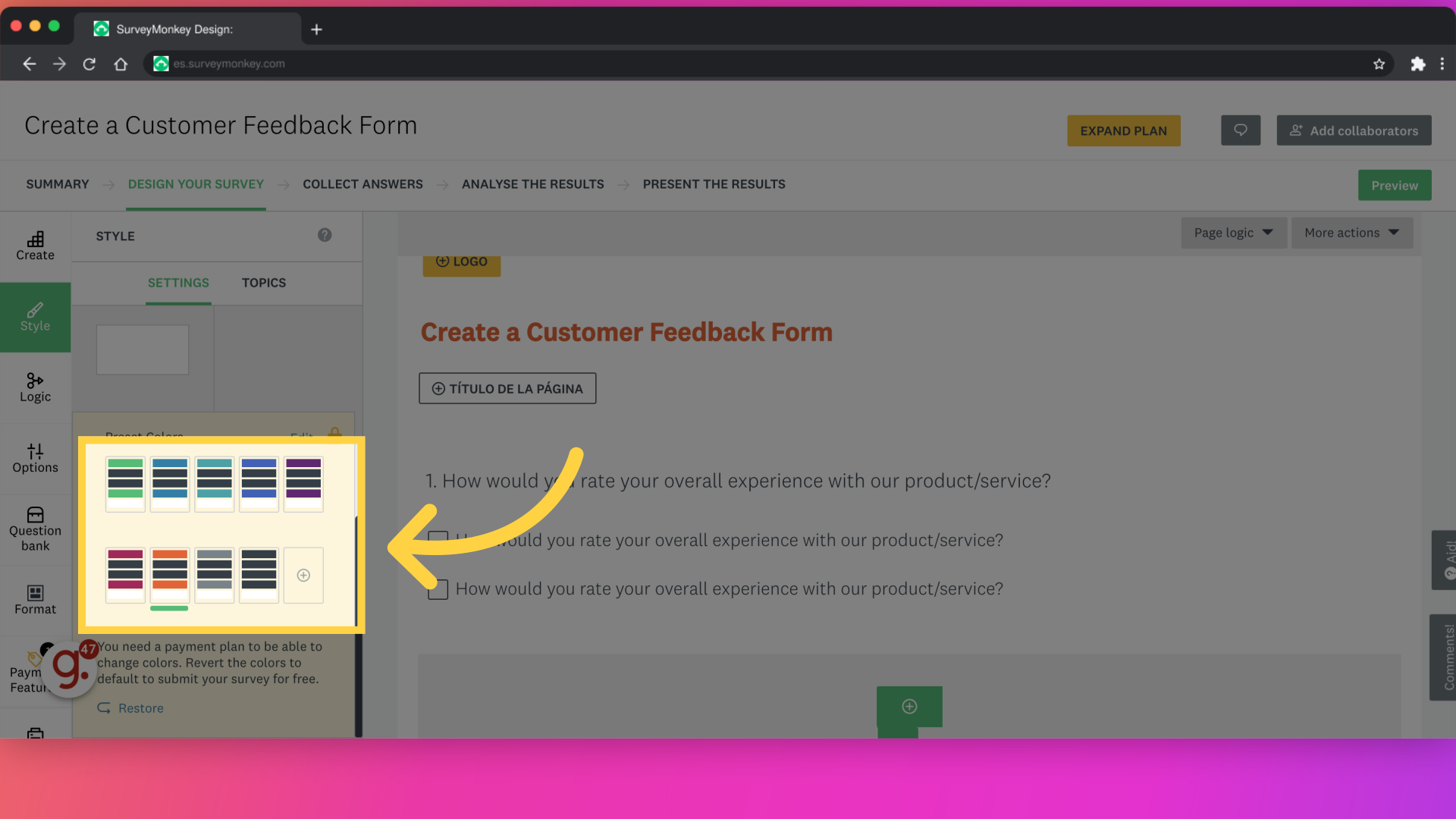This screenshot has width=1456, height=819.
Task: Click the Add Logo button icon
Action: pyautogui.click(x=442, y=262)
